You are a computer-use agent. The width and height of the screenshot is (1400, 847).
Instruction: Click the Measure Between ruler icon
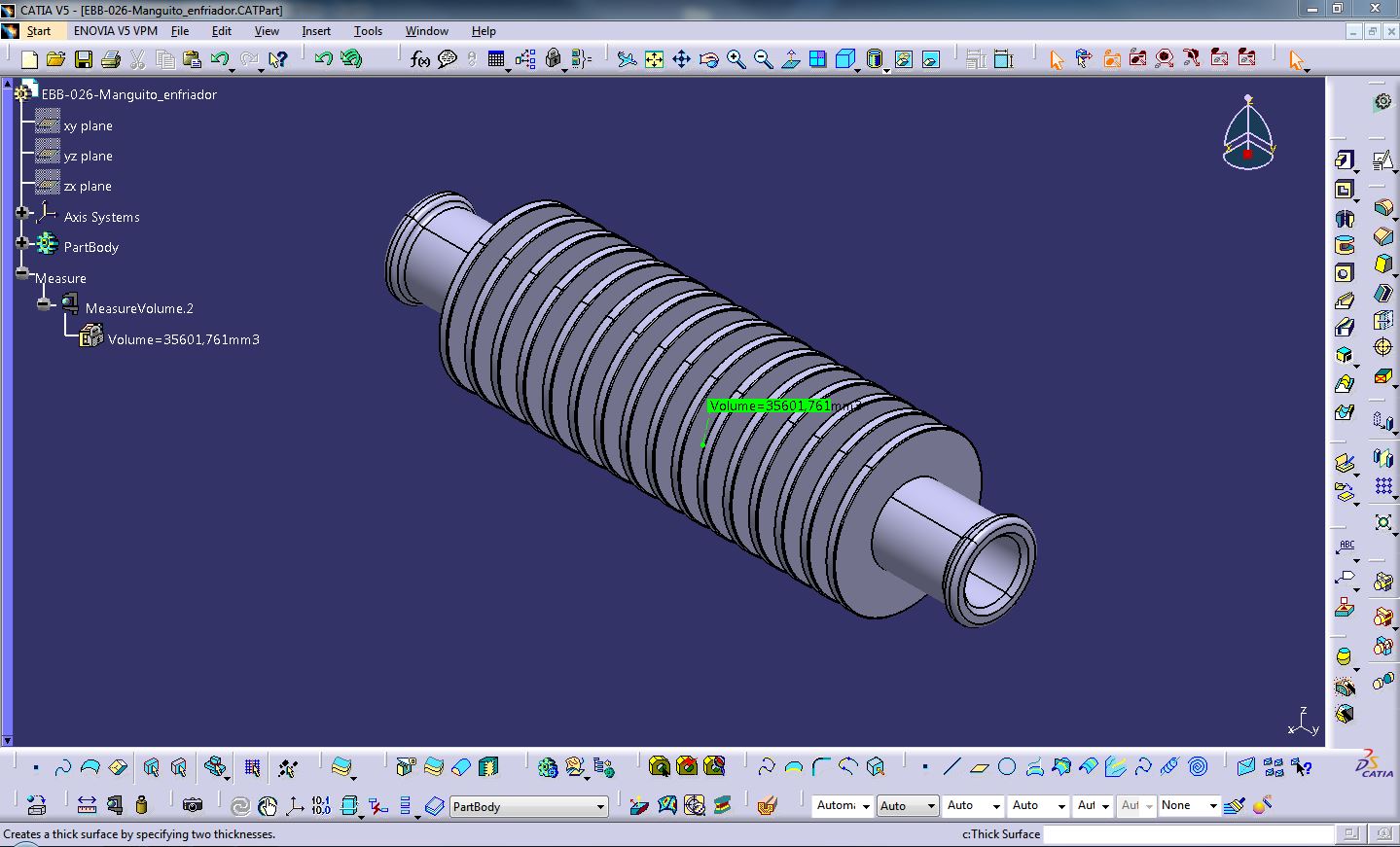[87, 805]
